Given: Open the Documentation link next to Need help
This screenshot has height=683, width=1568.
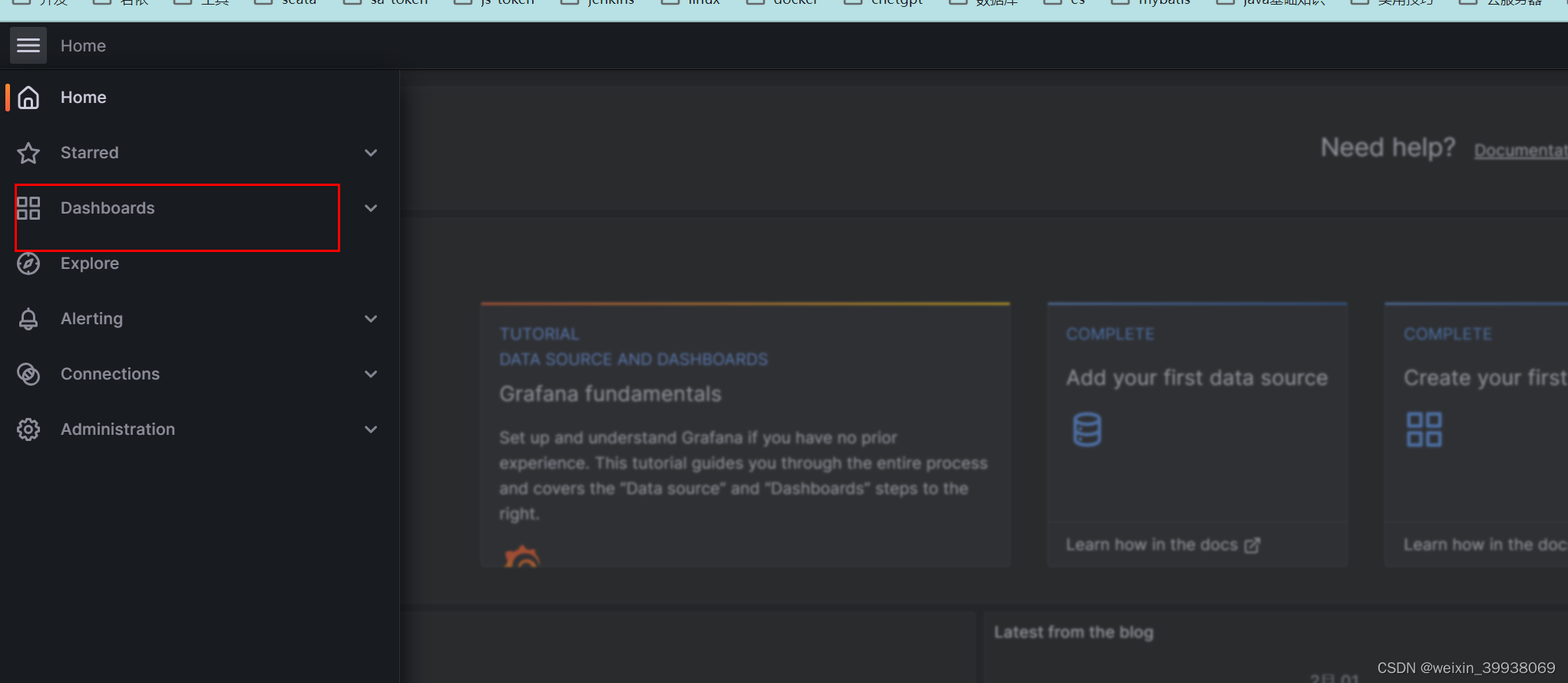Looking at the screenshot, I should pyautogui.click(x=1520, y=151).
